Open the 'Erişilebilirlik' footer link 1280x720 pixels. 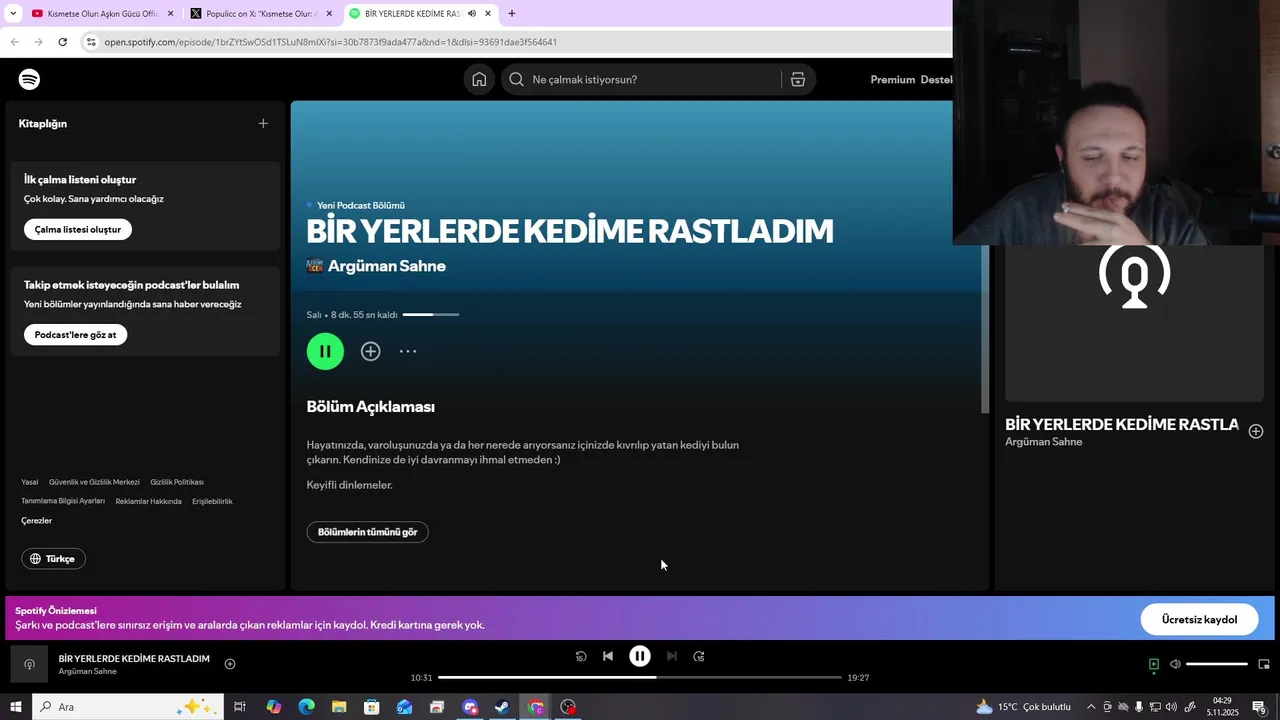[x=212, y=501]
